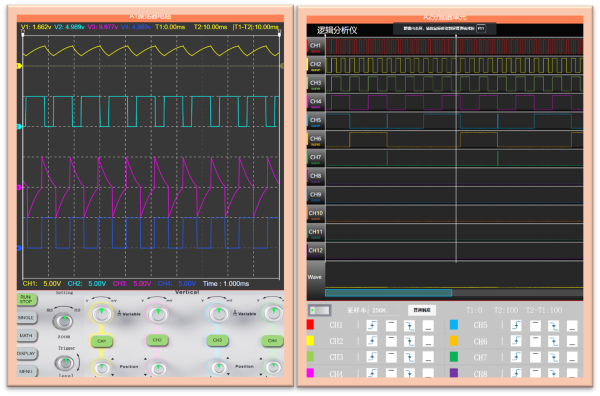Image resolution: width=600 pixels, height=396 pixels.
Task: Select high level trigger for CH3
Action: pyautogui.click(x=391, y=357)
